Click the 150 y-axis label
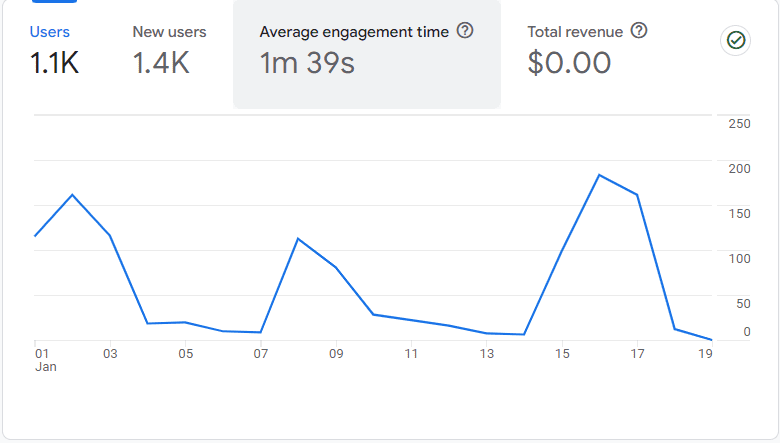This screenshot has width=780, height=443. click(739, 214)
